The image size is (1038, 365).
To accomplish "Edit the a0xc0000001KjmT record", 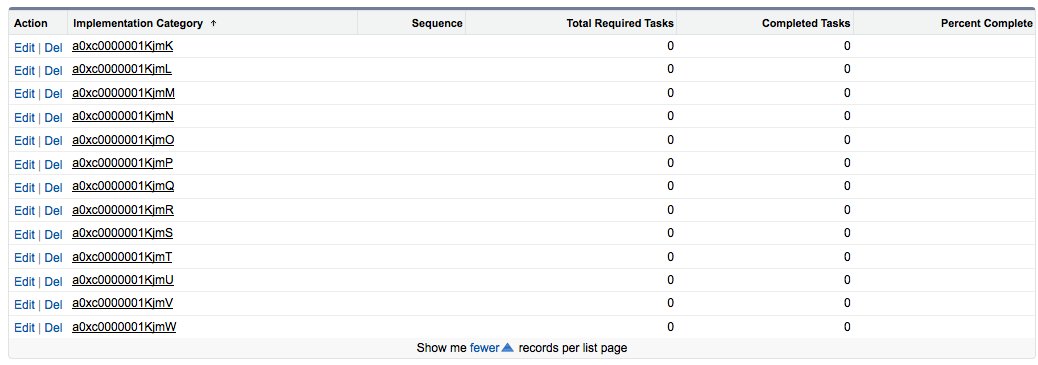I will (x=24, y=257).
